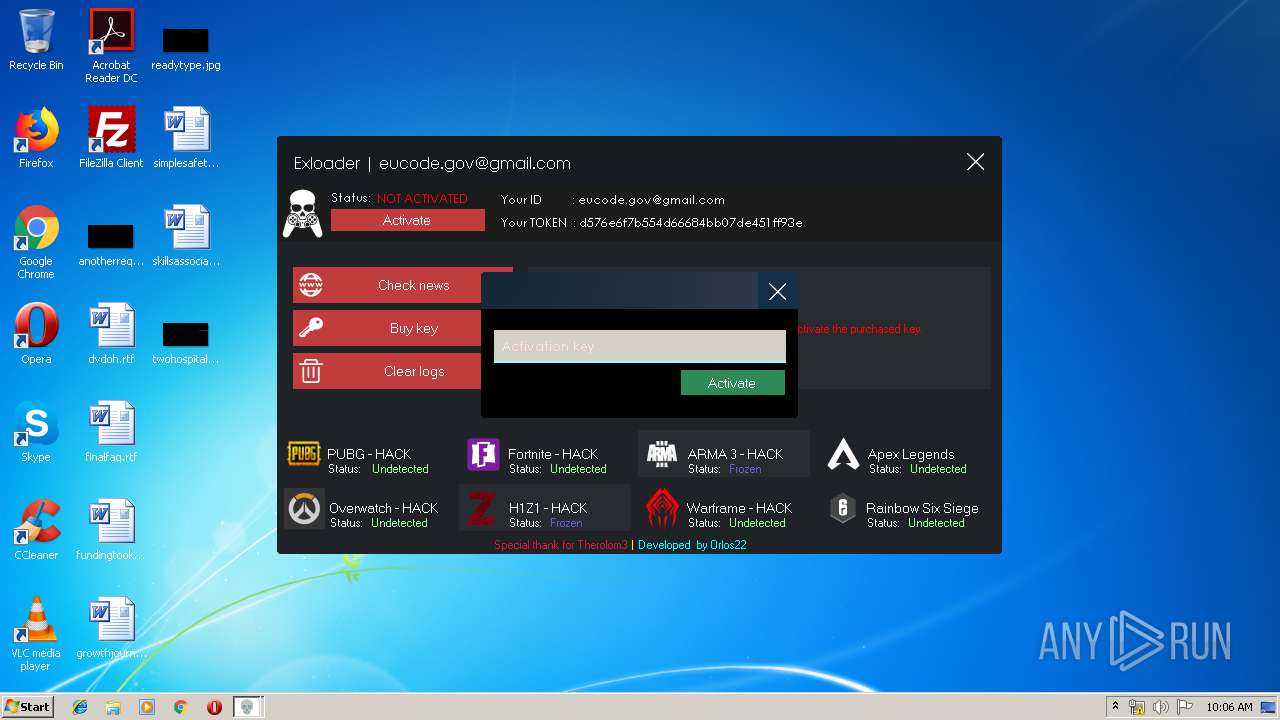Select the Rainbow Six Siege icon
The width and height of the screenshot is (1280, 720).
pos(843,509)
